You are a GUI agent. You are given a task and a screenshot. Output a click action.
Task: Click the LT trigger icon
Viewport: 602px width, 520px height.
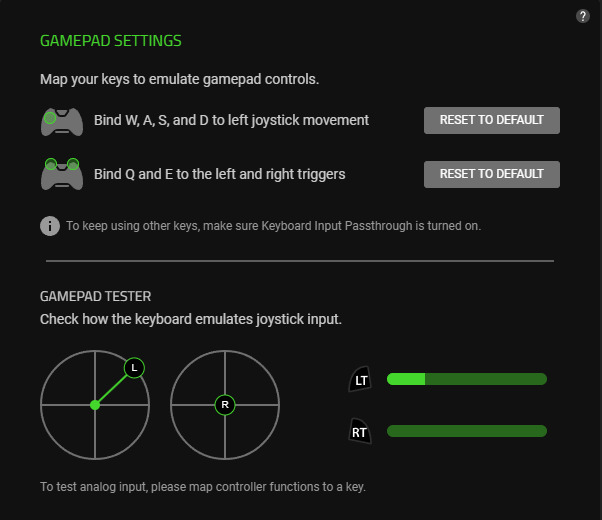coord(360,379)
